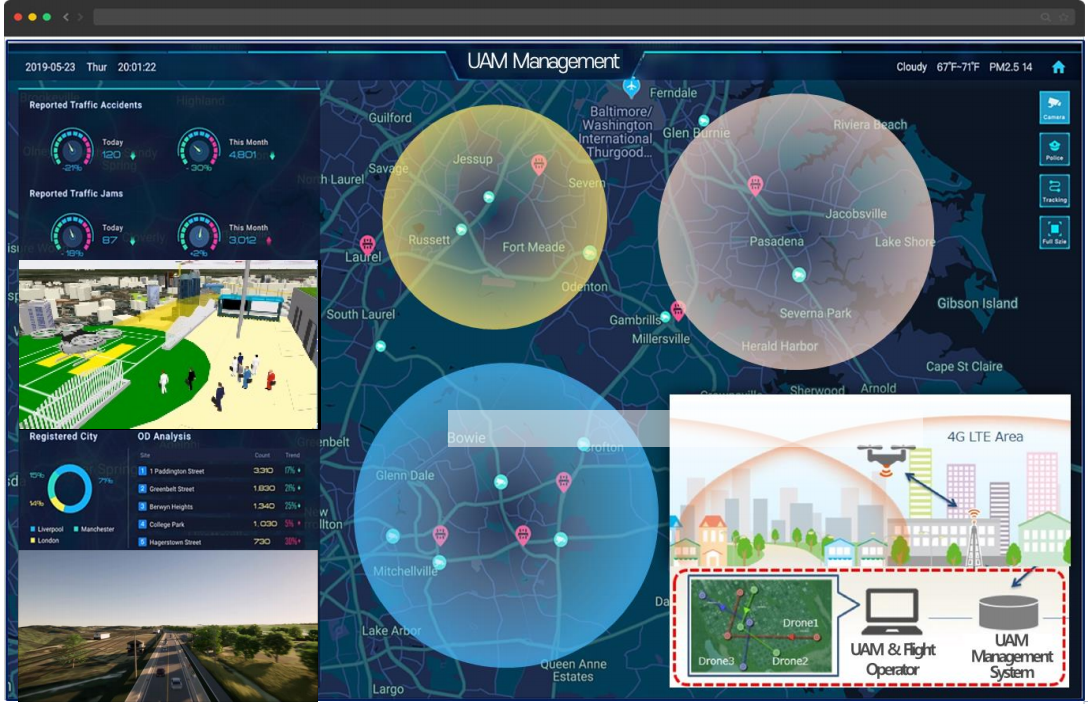This screenshot has width=1088, height=704.
Task: Bookmark page with the star icon
Action: point(1063,17)
